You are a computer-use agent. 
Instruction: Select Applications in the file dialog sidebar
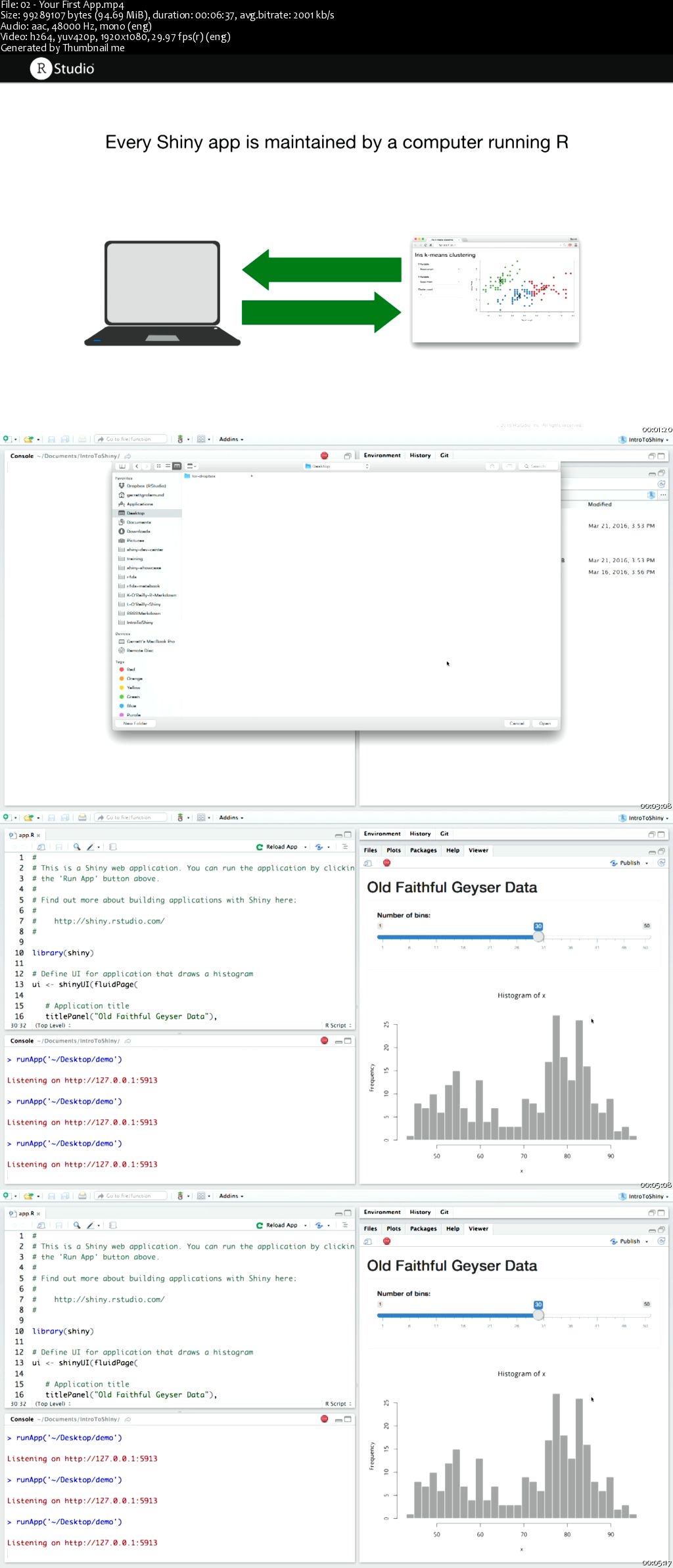139,504
